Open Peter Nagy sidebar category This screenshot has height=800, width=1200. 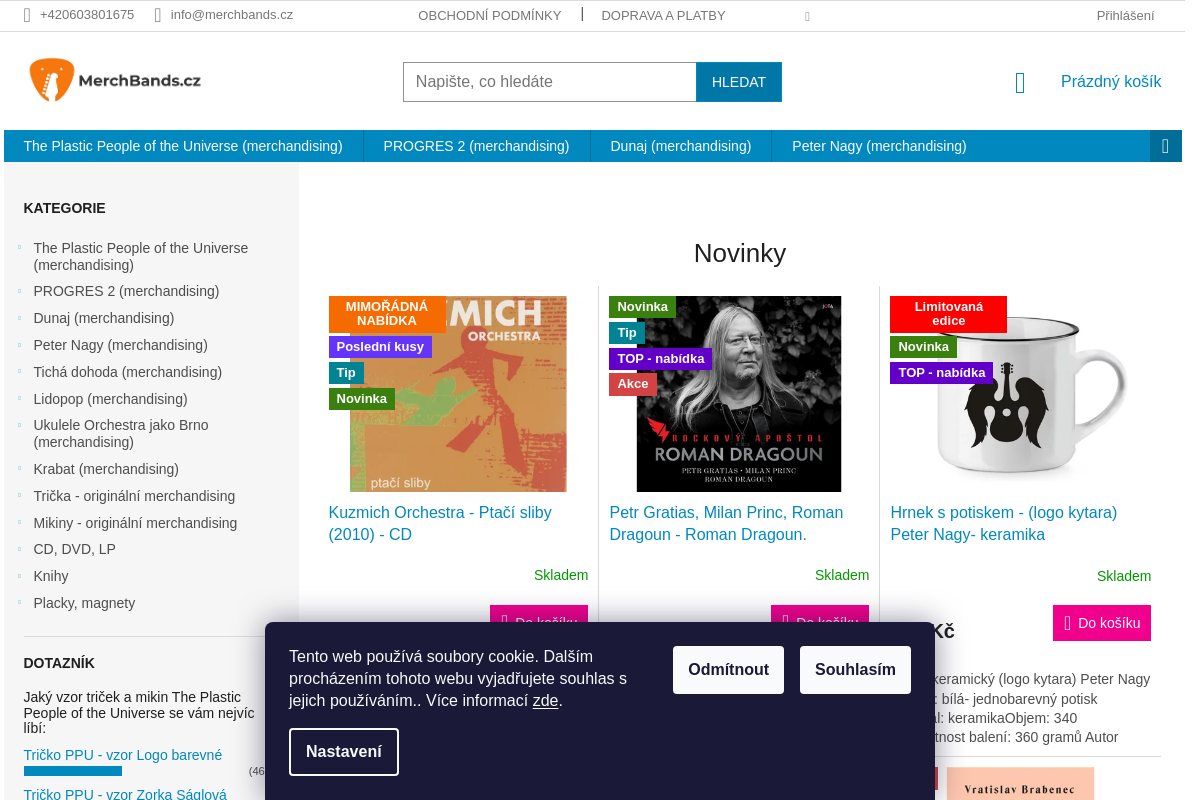tap(120, 345)
